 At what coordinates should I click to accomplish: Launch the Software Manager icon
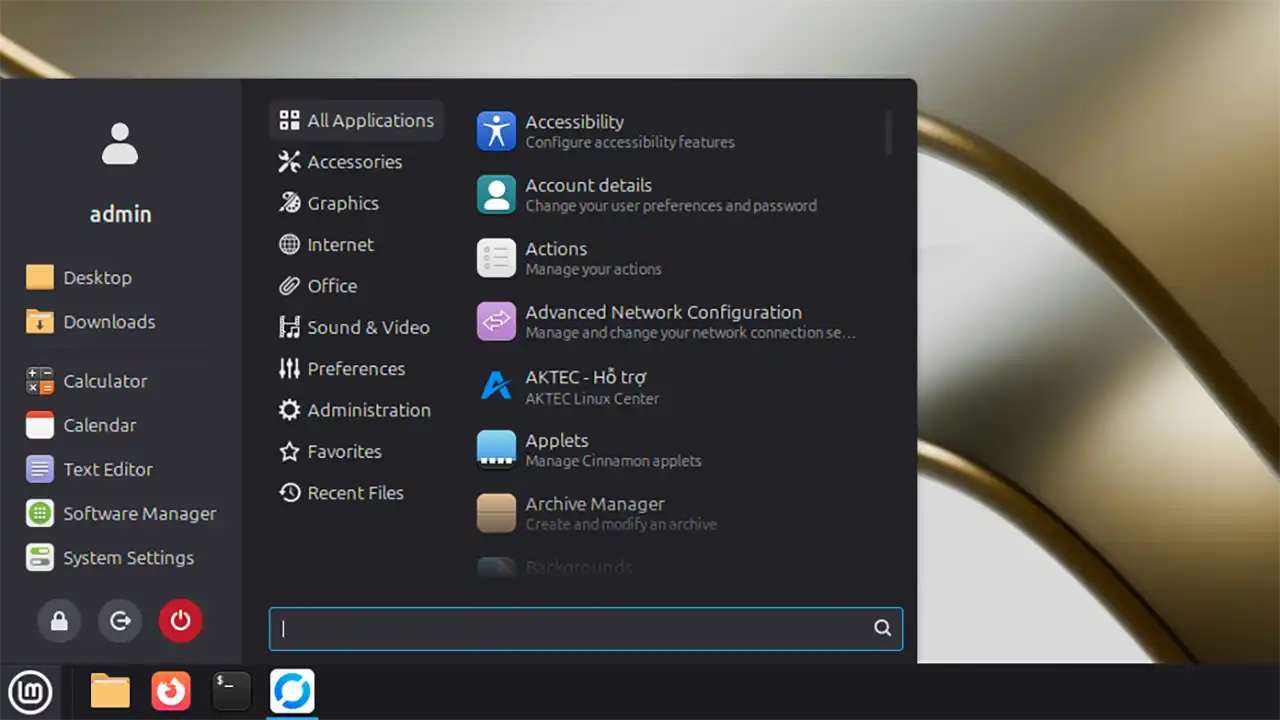[40, 513]
